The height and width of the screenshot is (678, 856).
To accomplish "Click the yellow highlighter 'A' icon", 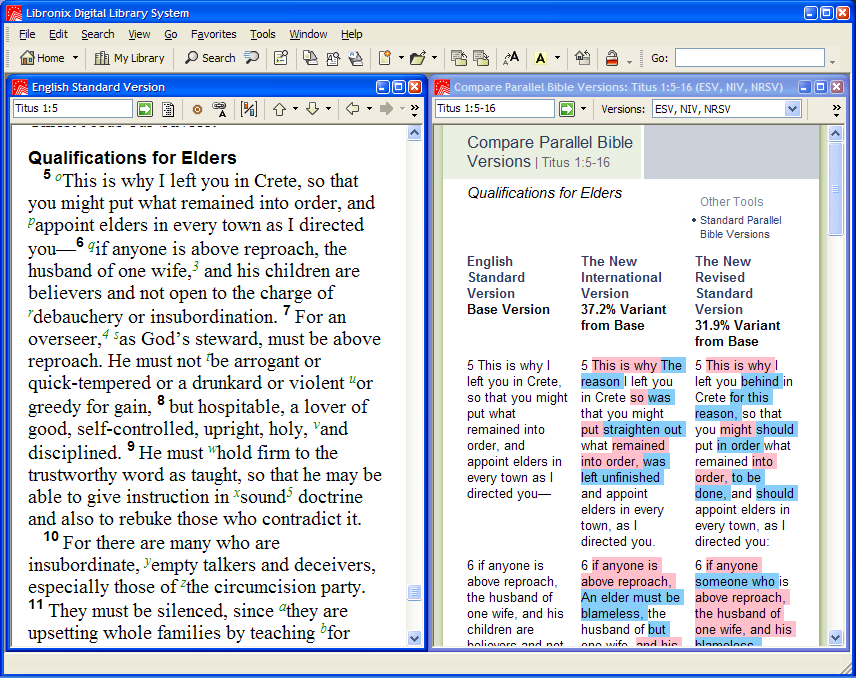I will [x=540, y=58].
